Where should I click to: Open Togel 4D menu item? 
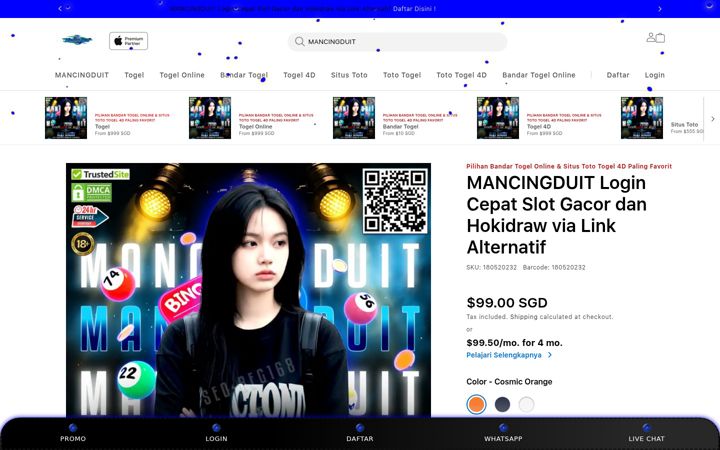point(299,75)
